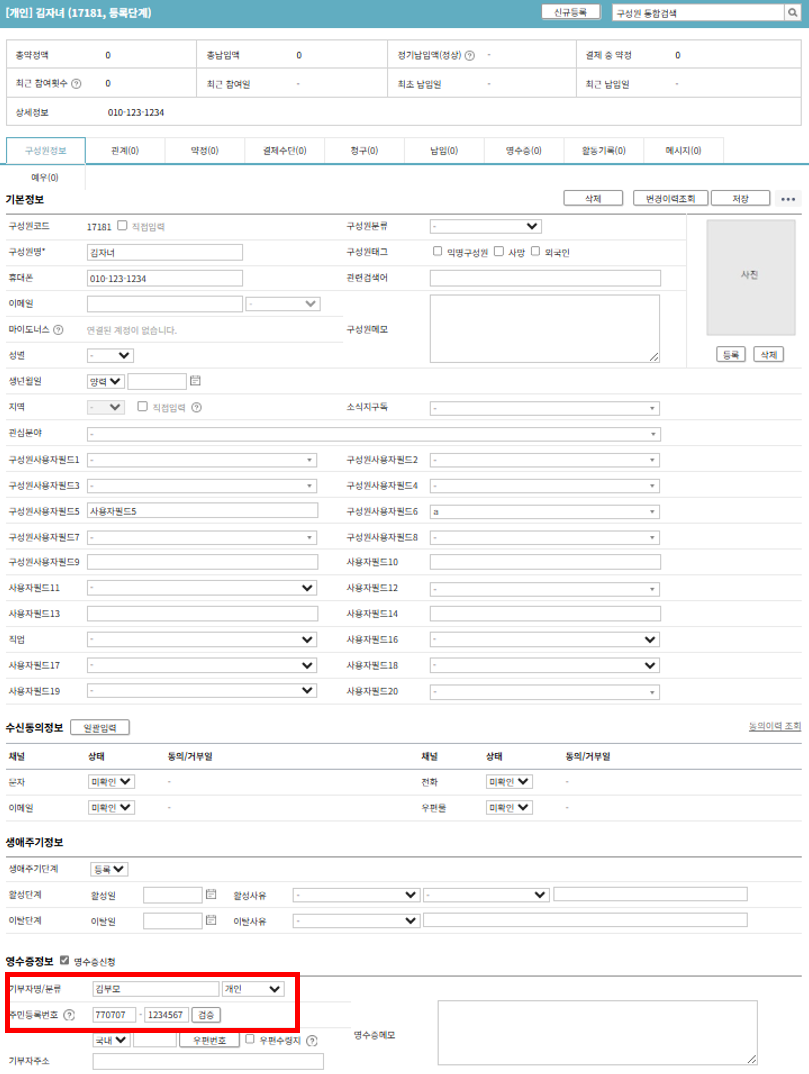
Task: Open calendar icon for 이탈일 field
Action: coord(211,920)
